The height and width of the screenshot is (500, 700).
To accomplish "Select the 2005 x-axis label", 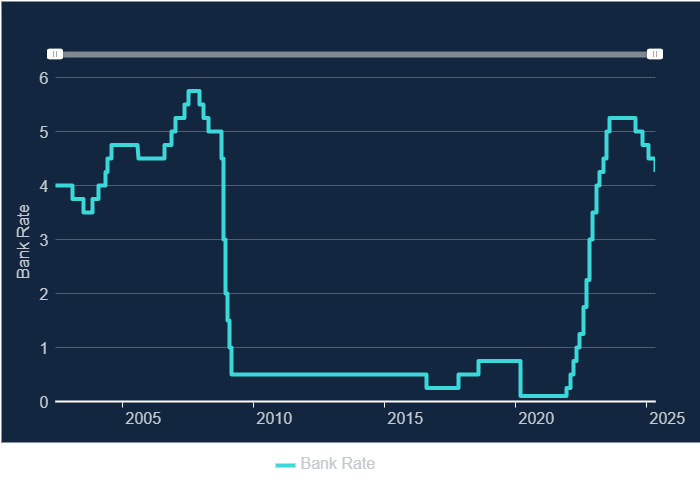I will 143,419.
